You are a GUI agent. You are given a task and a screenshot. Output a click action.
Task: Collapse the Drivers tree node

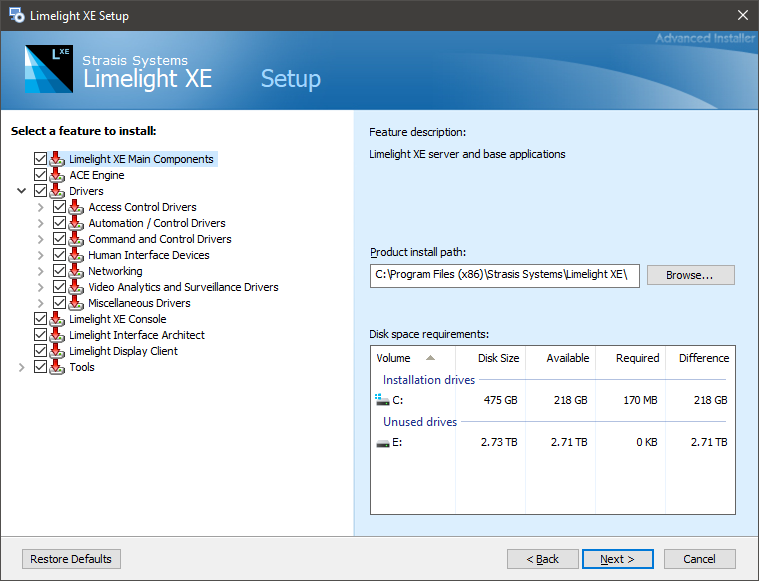tap(21, 191)
